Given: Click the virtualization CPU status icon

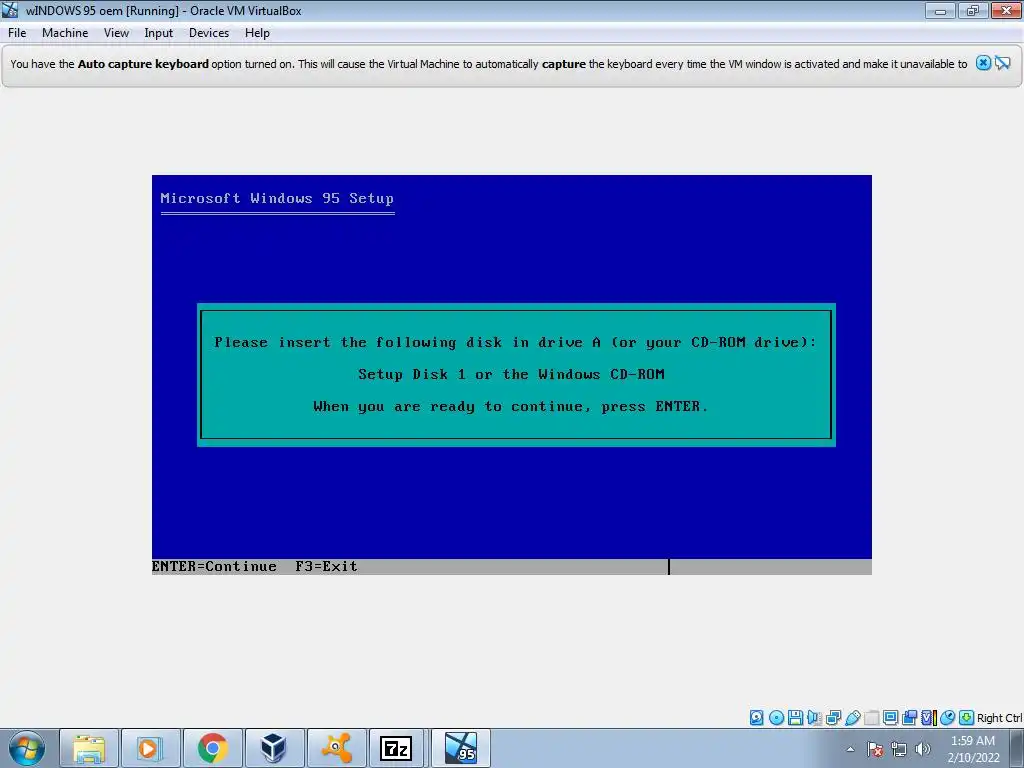Looking at the screenshot, I should tap(928, 718).
